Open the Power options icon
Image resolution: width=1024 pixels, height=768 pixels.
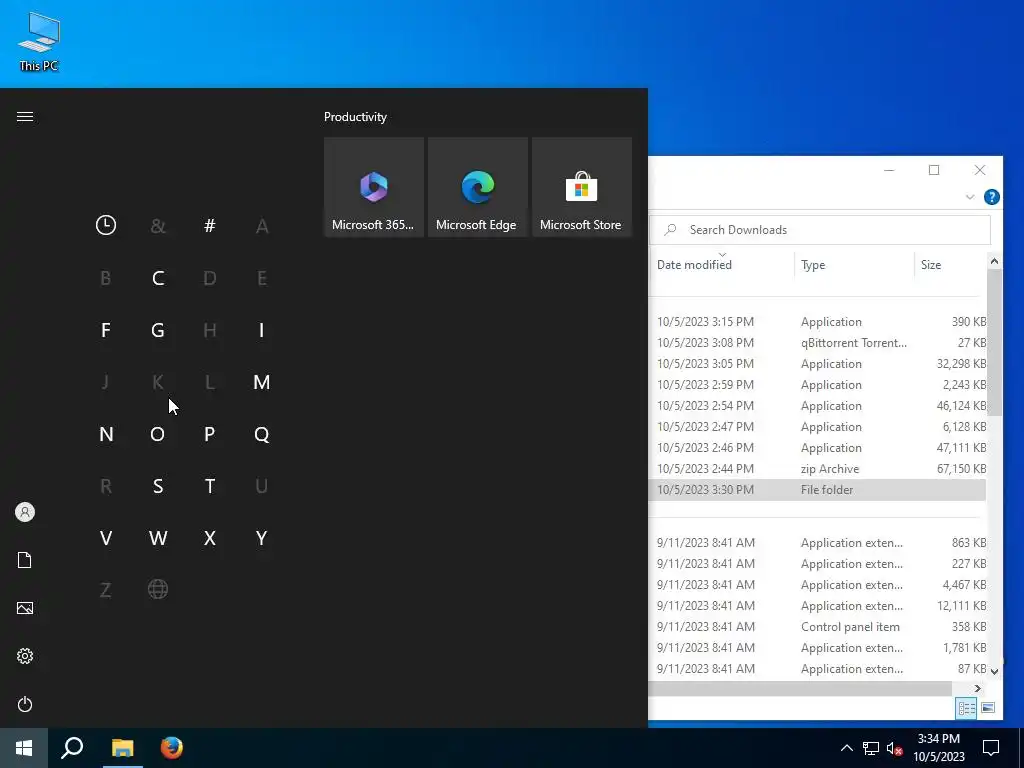(25, 704)
